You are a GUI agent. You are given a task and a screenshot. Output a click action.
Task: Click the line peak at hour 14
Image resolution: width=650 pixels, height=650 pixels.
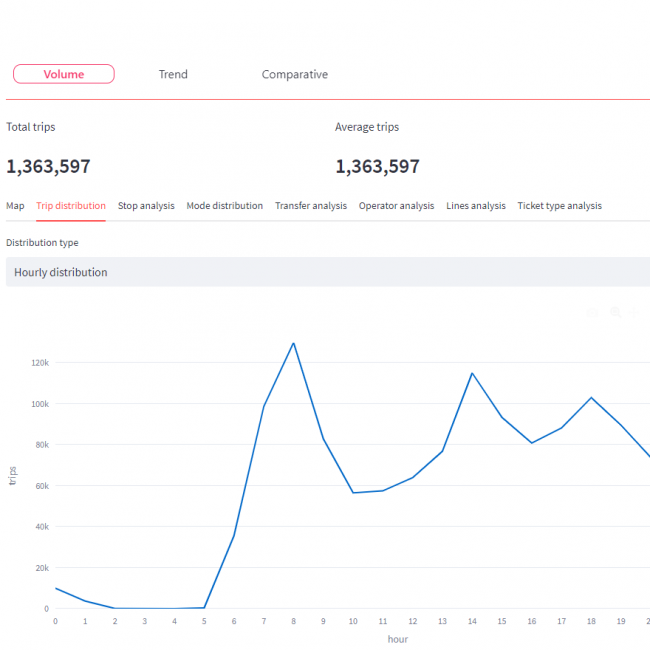click(472, 373)
